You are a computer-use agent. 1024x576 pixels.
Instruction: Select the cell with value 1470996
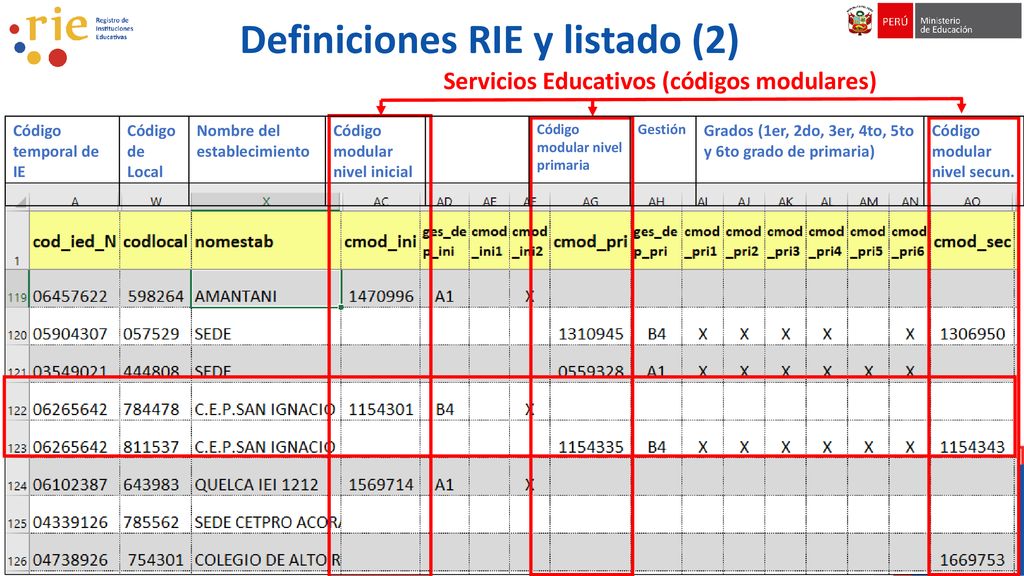coord(381,289)
